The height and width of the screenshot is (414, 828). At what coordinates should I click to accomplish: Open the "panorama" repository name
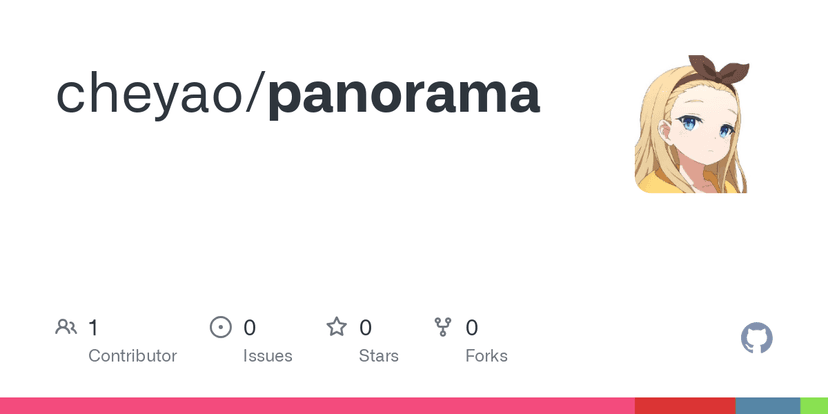[404, 93]
